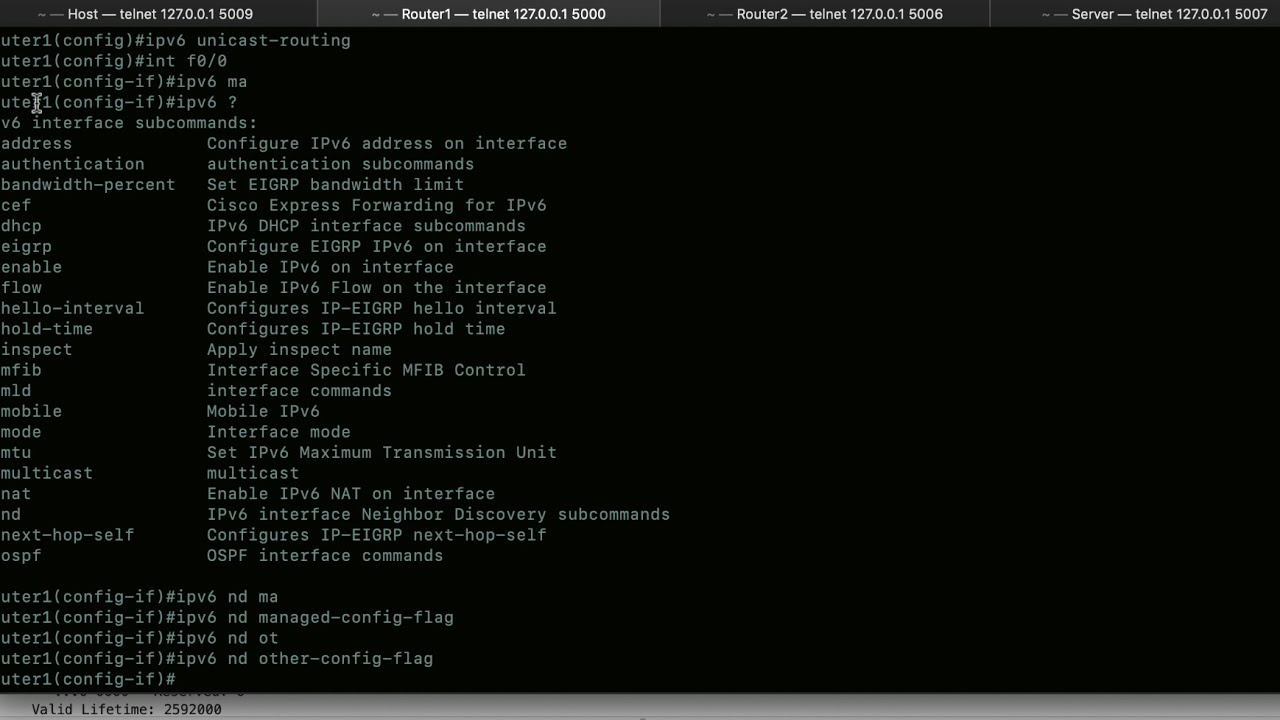This screenshot has height=720, width=1280.
Task: Click 'Mobile IPv6' description
Action: tap(263, 411)
